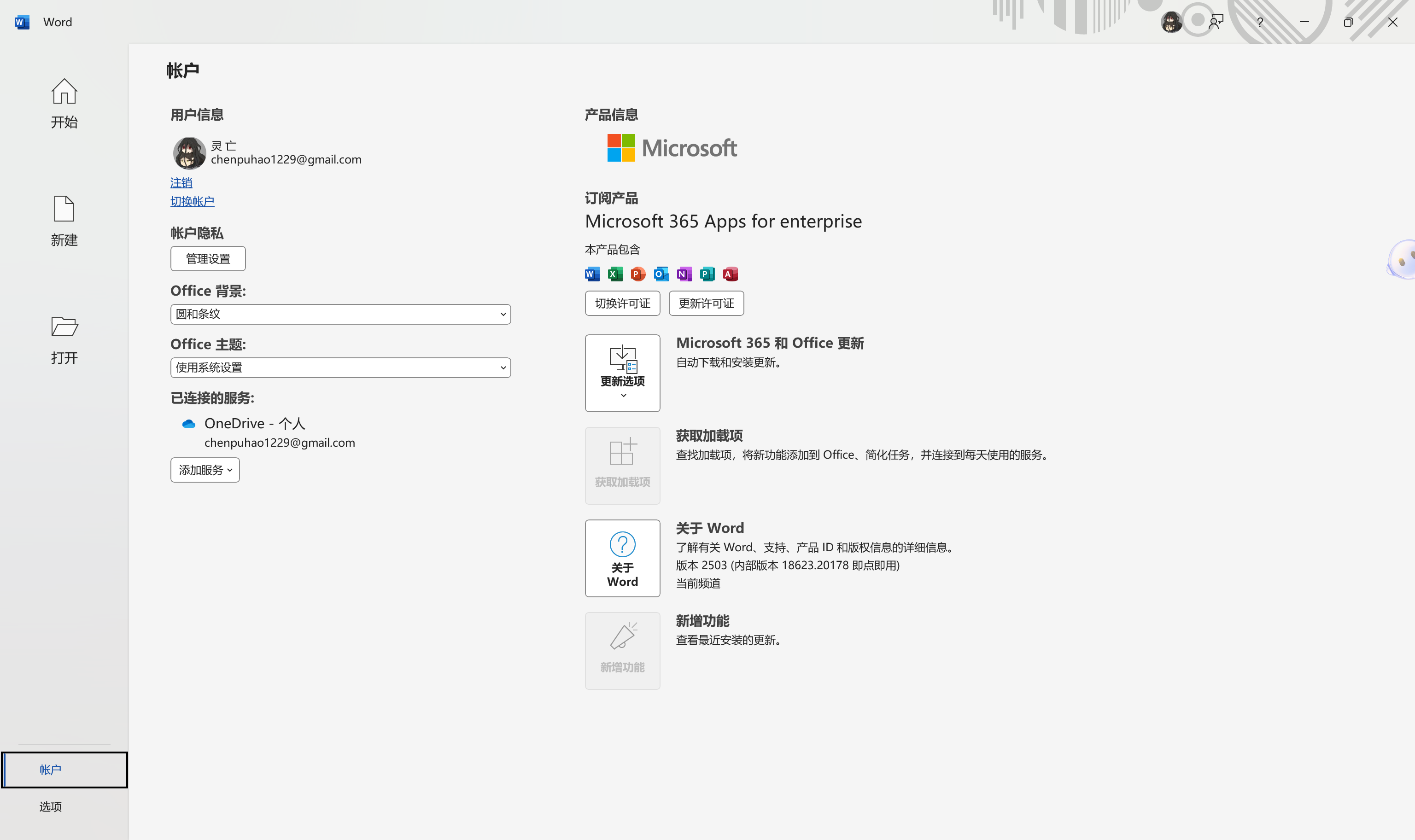Screen dimensions: 1415x840
Task: Click the Access app icon under 本产品包含
Action: click(731, 274)
